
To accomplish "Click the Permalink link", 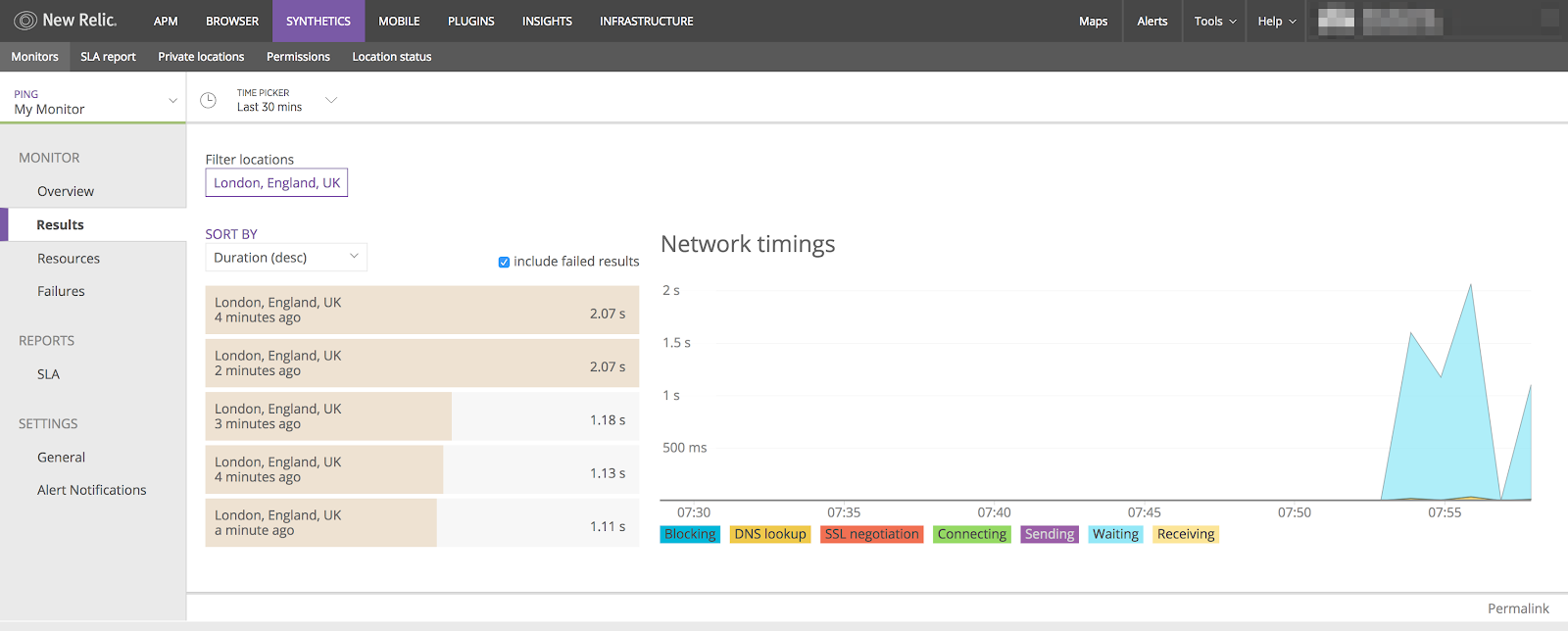I will pyautogui.click(x=1518, y=608).
